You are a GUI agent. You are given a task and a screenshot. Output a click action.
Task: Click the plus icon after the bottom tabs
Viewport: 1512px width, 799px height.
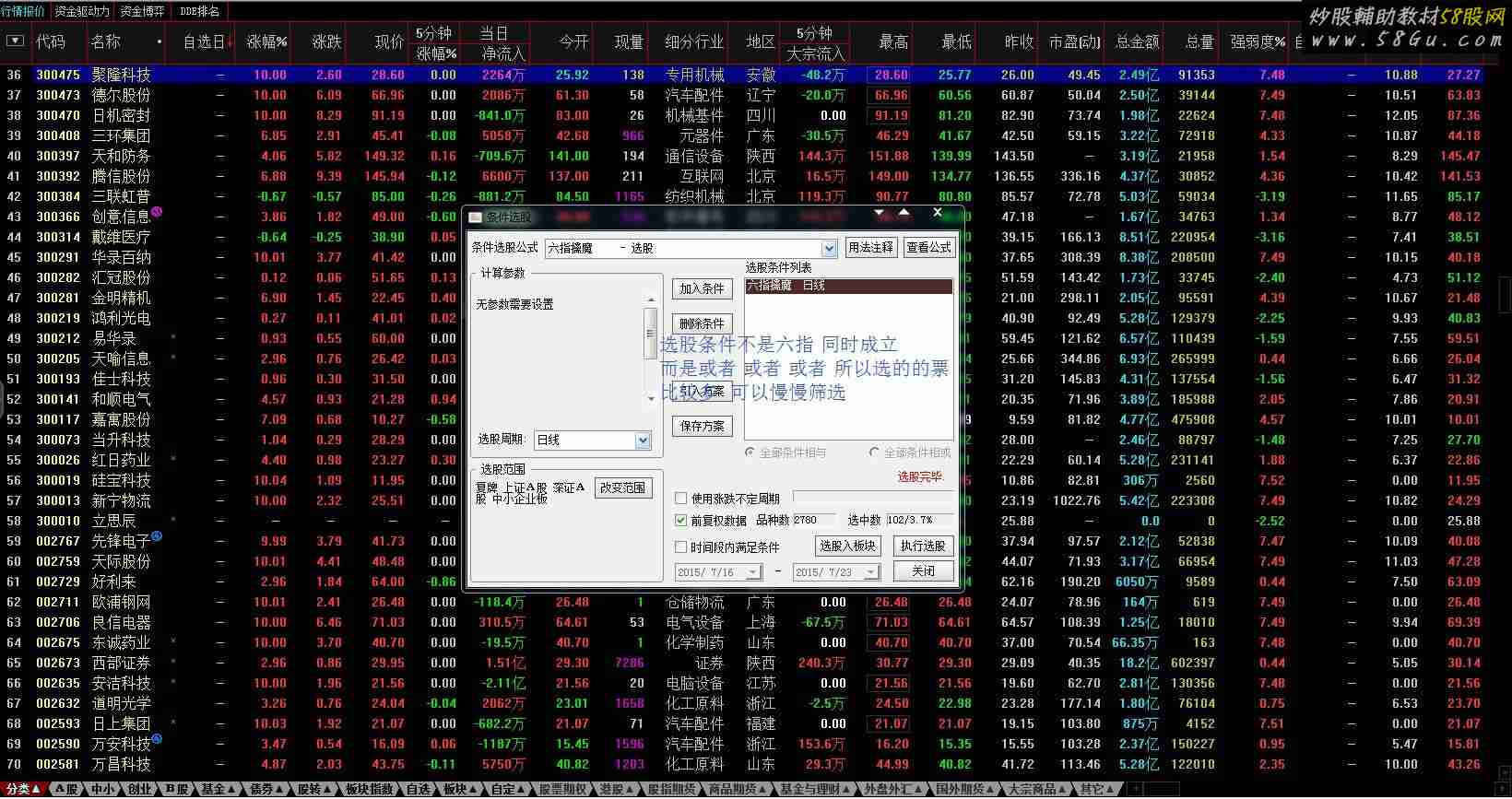(x=1136, y=790)
